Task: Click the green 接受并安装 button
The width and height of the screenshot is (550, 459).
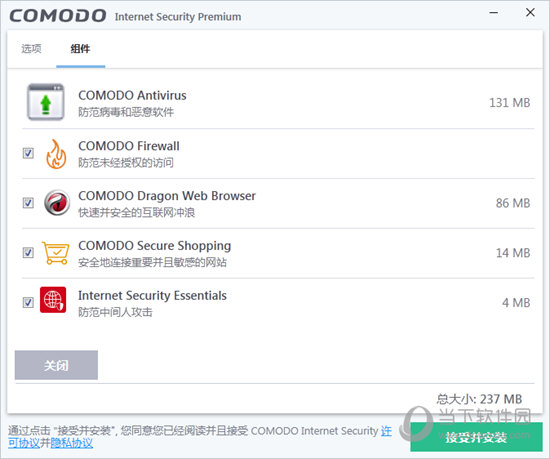Action: coord(476,437)
